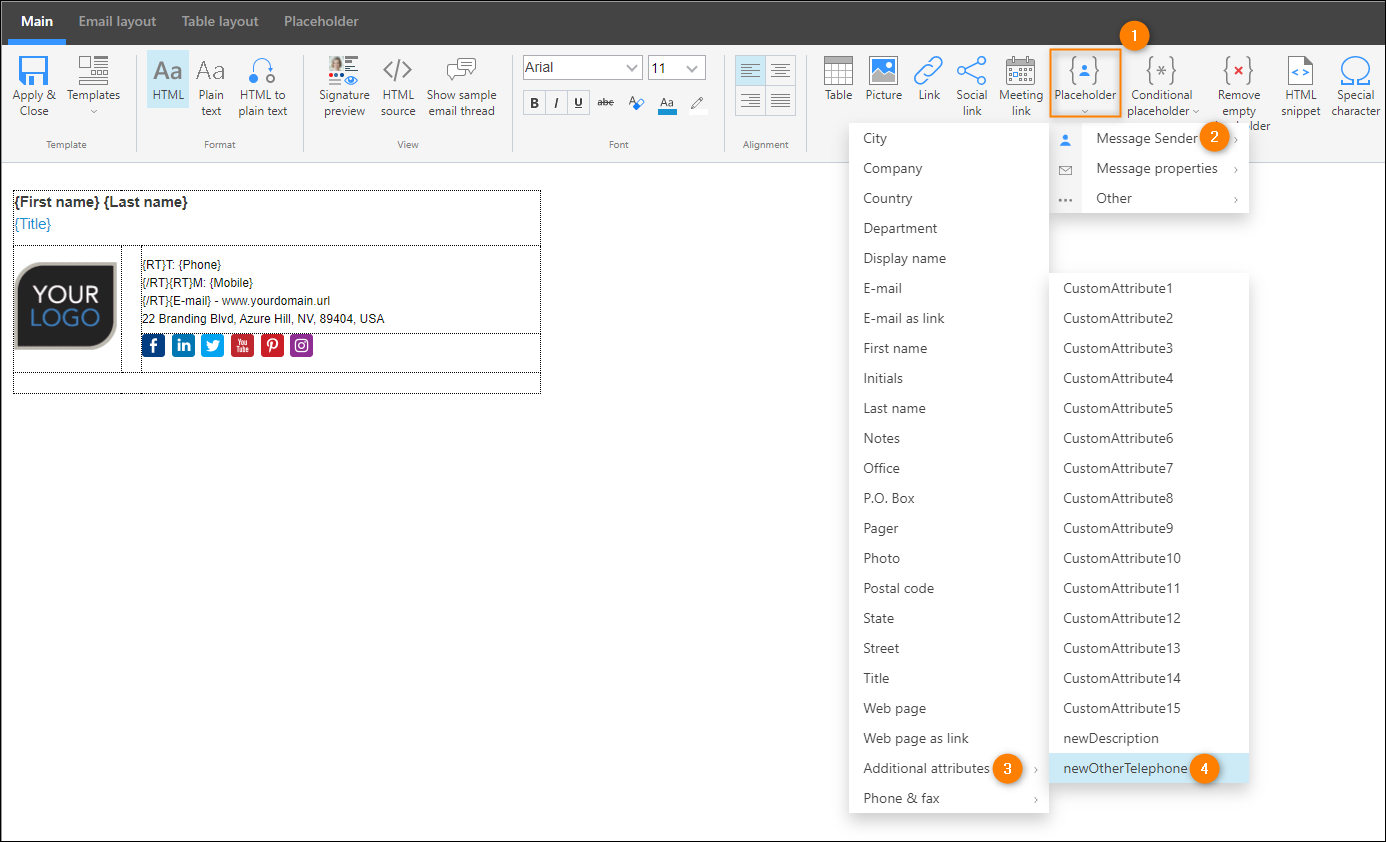The image size is (1386, 842).
Task: Click the LinkedIn icon in signature
Action: point(183,346)
